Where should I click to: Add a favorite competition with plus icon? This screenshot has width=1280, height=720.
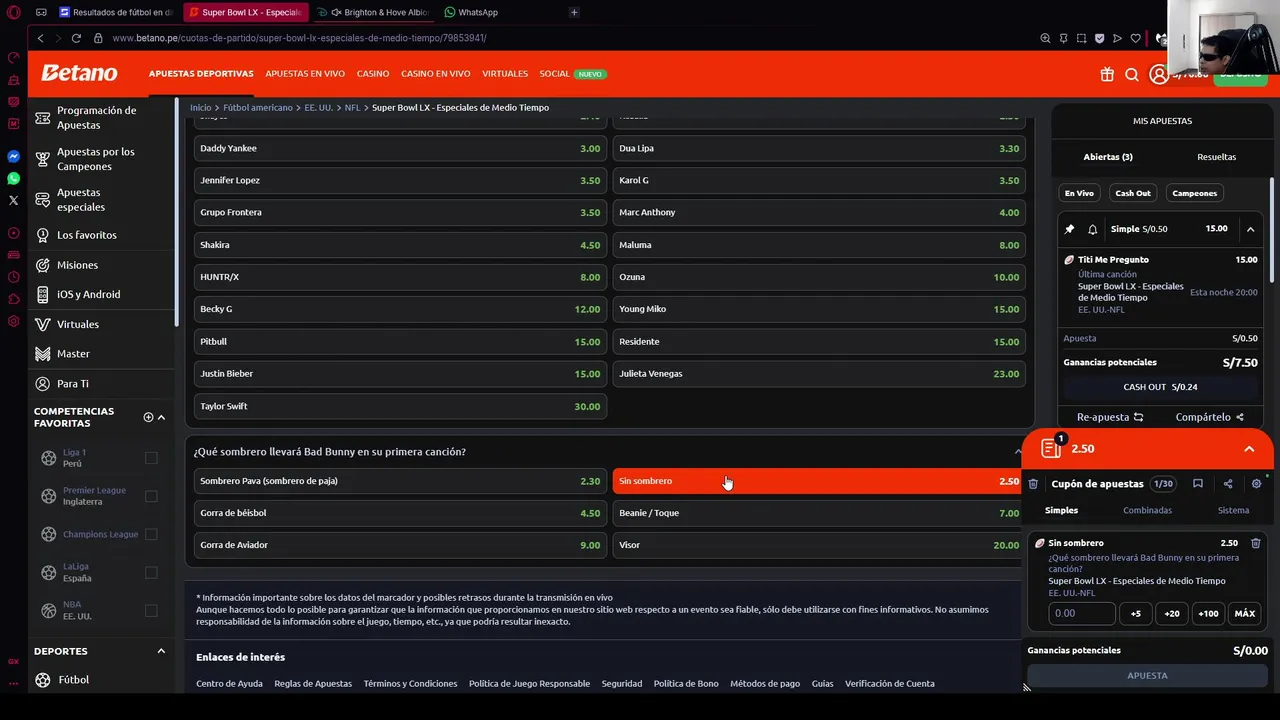tap(148, 417)
